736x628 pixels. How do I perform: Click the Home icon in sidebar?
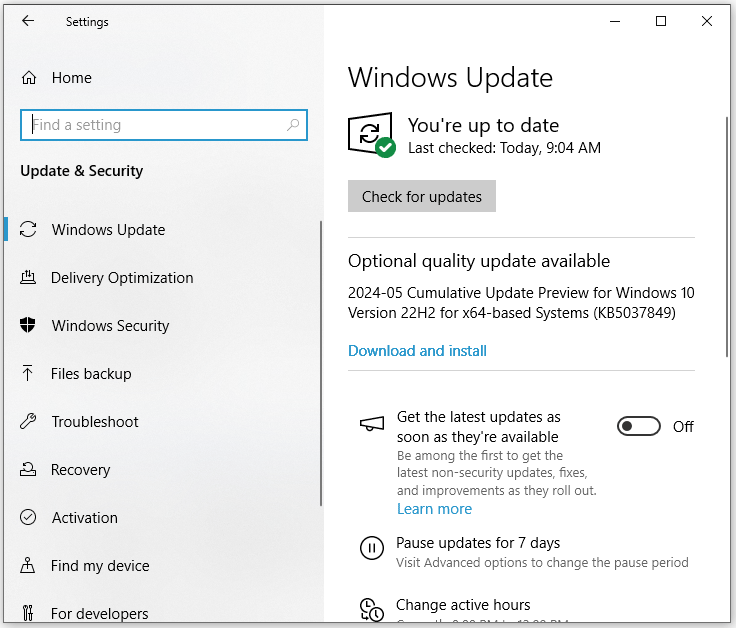[29, 78]
